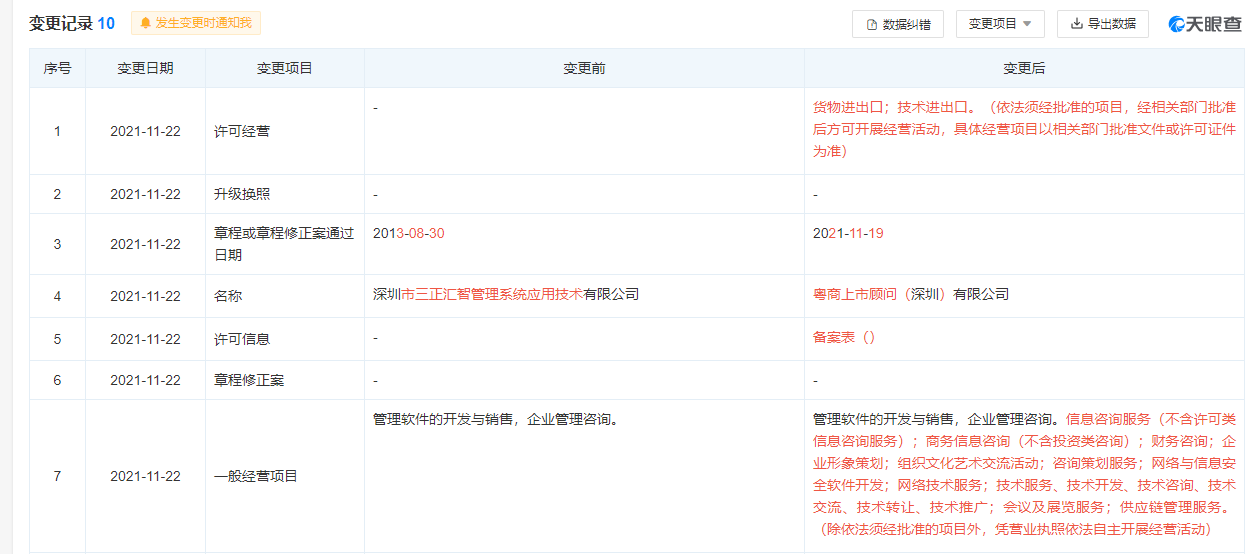Click row 7 date 2021-11-22

(x=145, y=476)
